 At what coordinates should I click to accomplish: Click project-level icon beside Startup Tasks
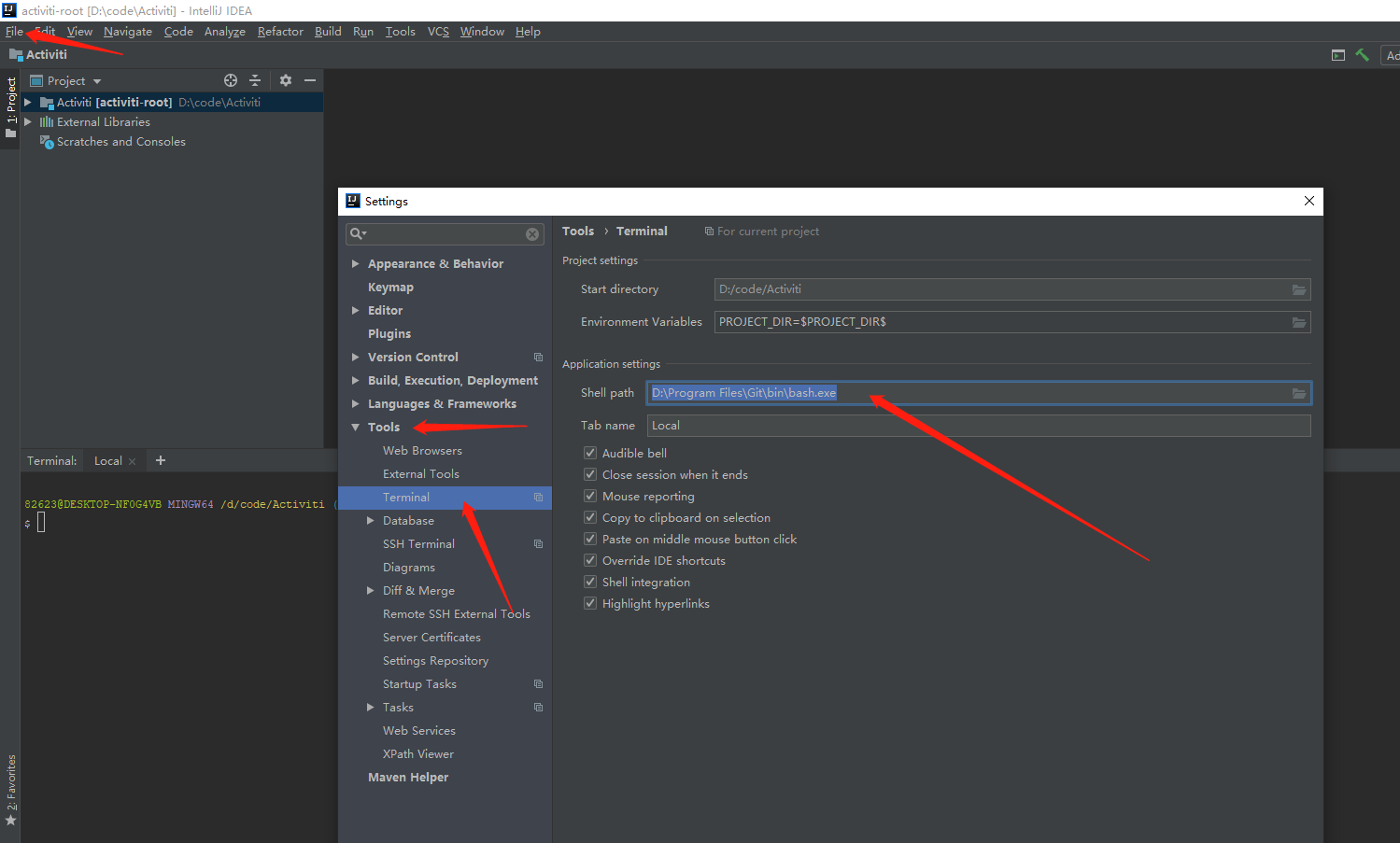coord(538,684)
